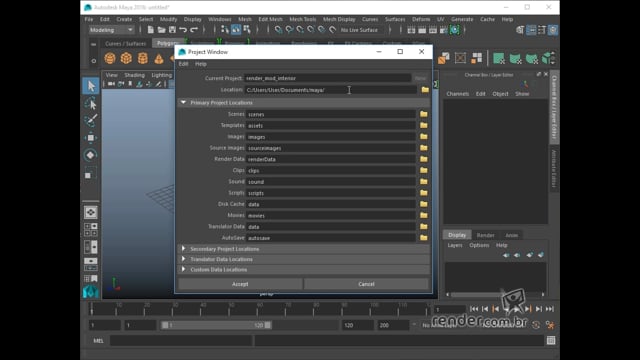640x360 pixels.
Task: Click the Cancel button
Action: tap(366, 284)
